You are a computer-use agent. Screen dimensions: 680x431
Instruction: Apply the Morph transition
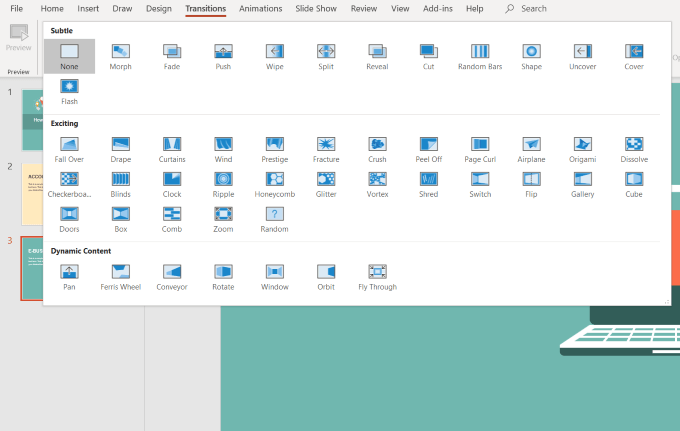point(121,56)
